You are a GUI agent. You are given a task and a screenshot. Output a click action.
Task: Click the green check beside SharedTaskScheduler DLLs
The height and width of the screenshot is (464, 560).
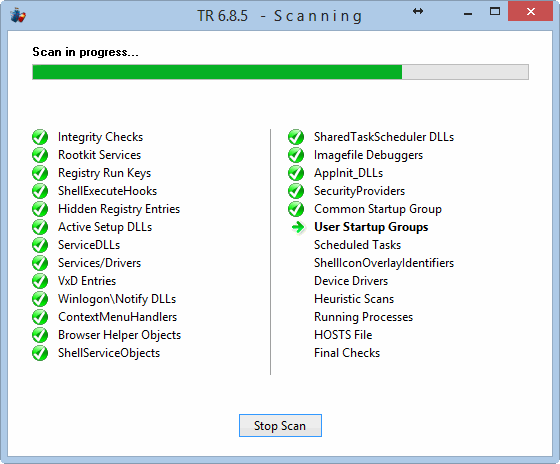coord(296,137)
